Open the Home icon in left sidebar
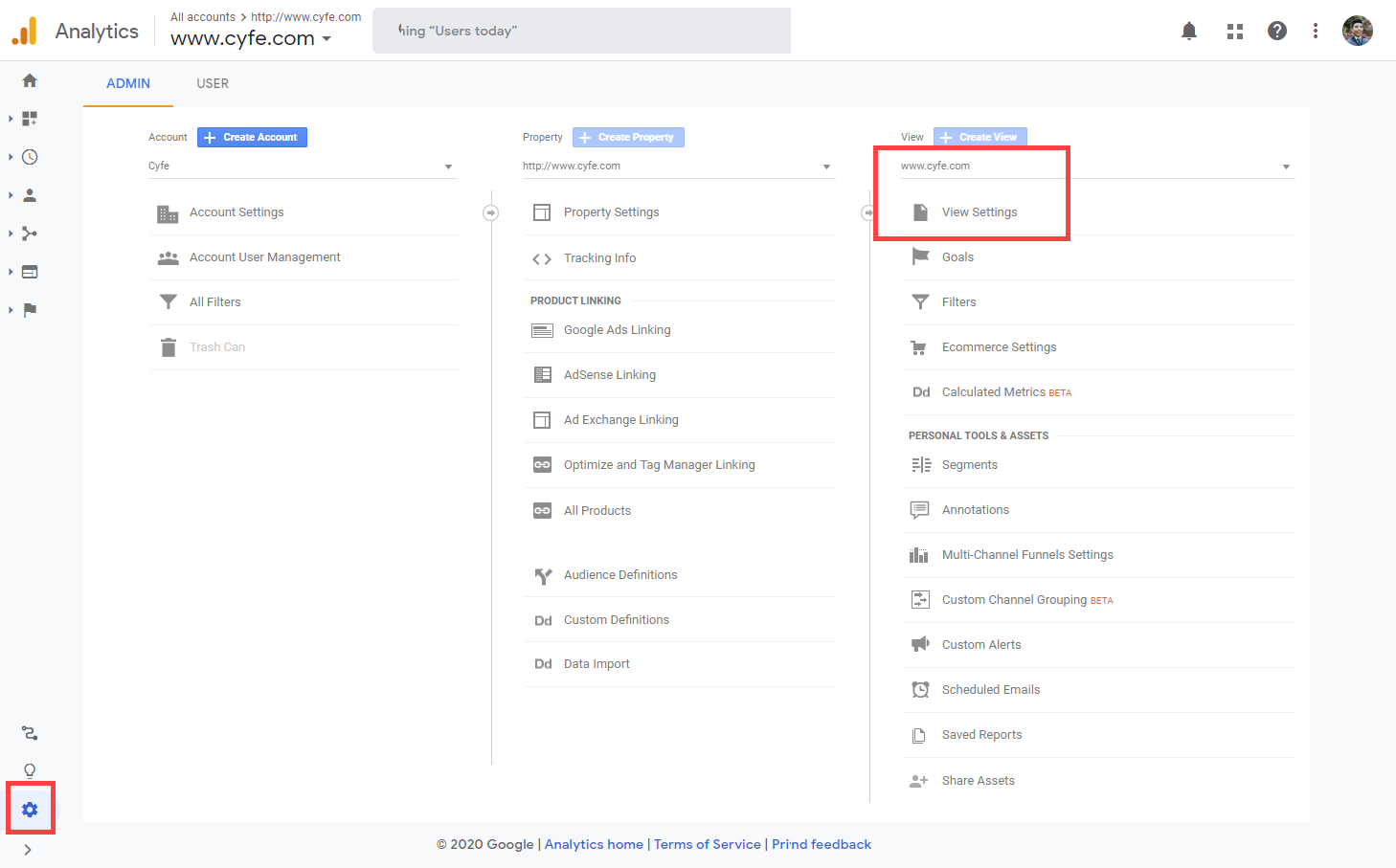1396x868 pixels. tap(29, 80)
